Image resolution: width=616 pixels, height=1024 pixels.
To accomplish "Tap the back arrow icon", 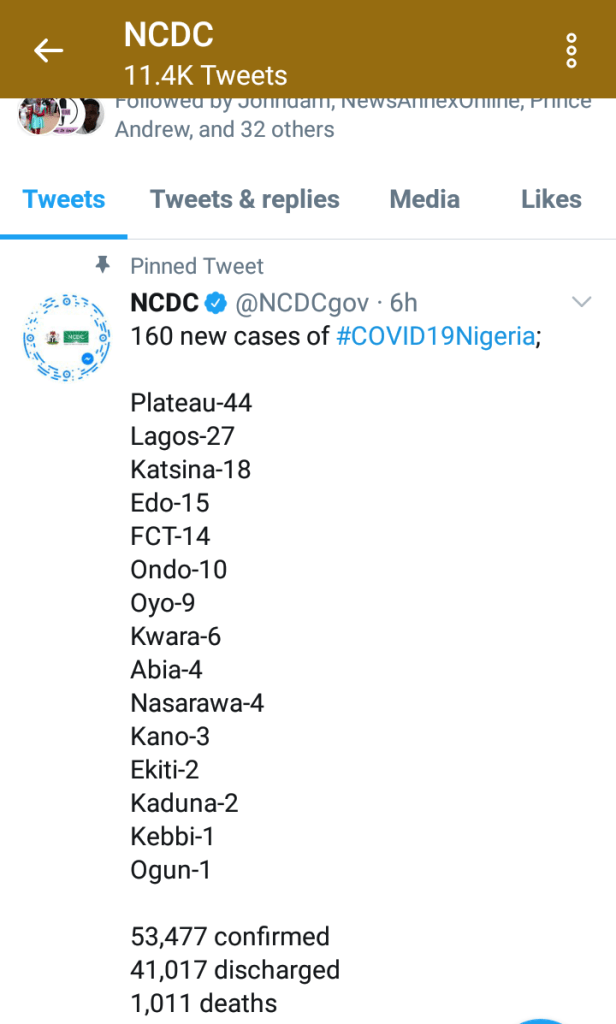I will click(x=48, y=50).
